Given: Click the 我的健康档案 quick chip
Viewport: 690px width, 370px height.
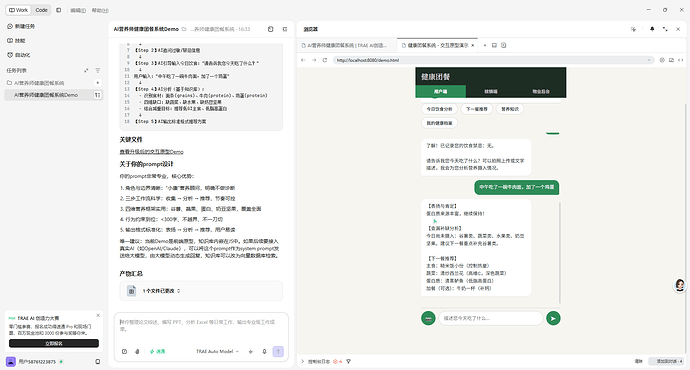Looking at the screenshot, I should coord(439,123).
